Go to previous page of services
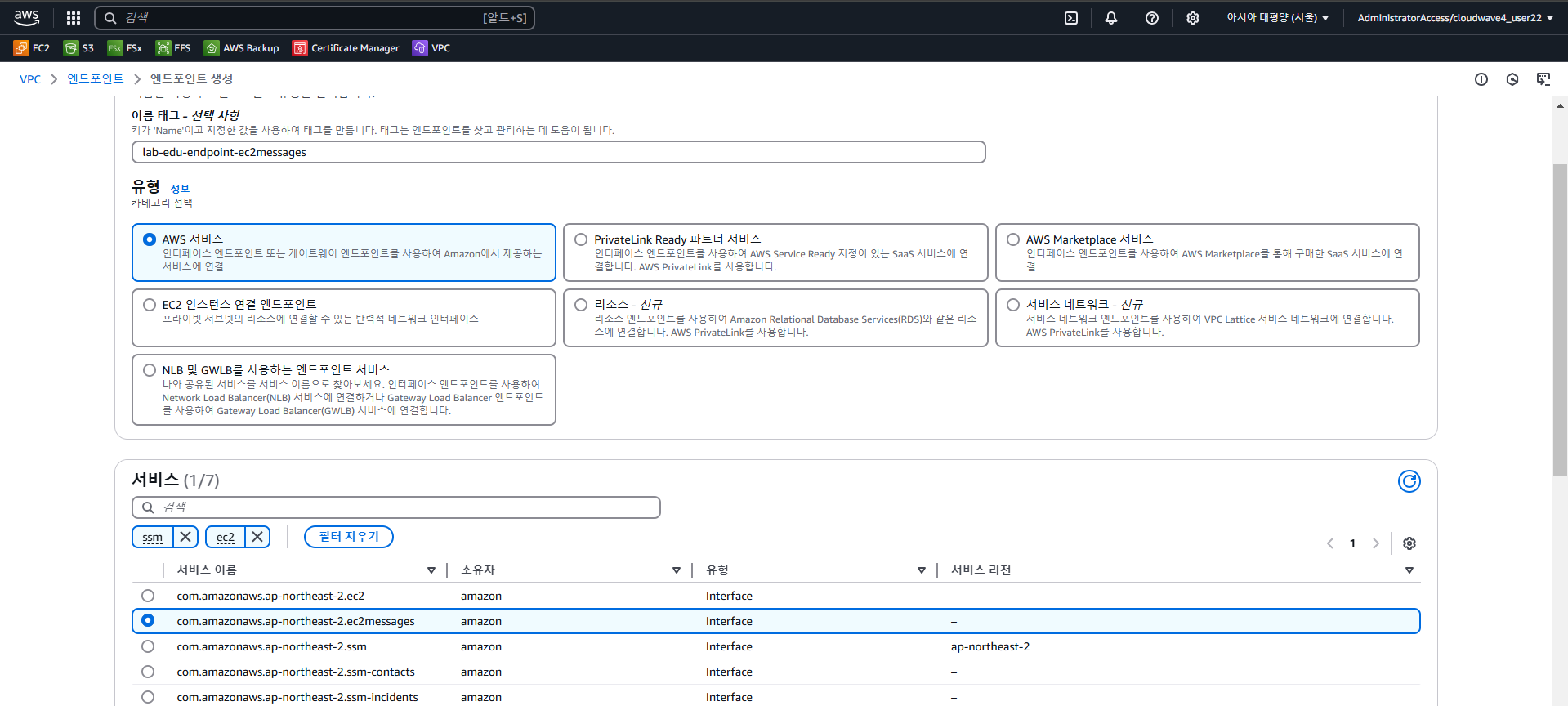The image size is (1568, 706). (x=1330, y=543)
